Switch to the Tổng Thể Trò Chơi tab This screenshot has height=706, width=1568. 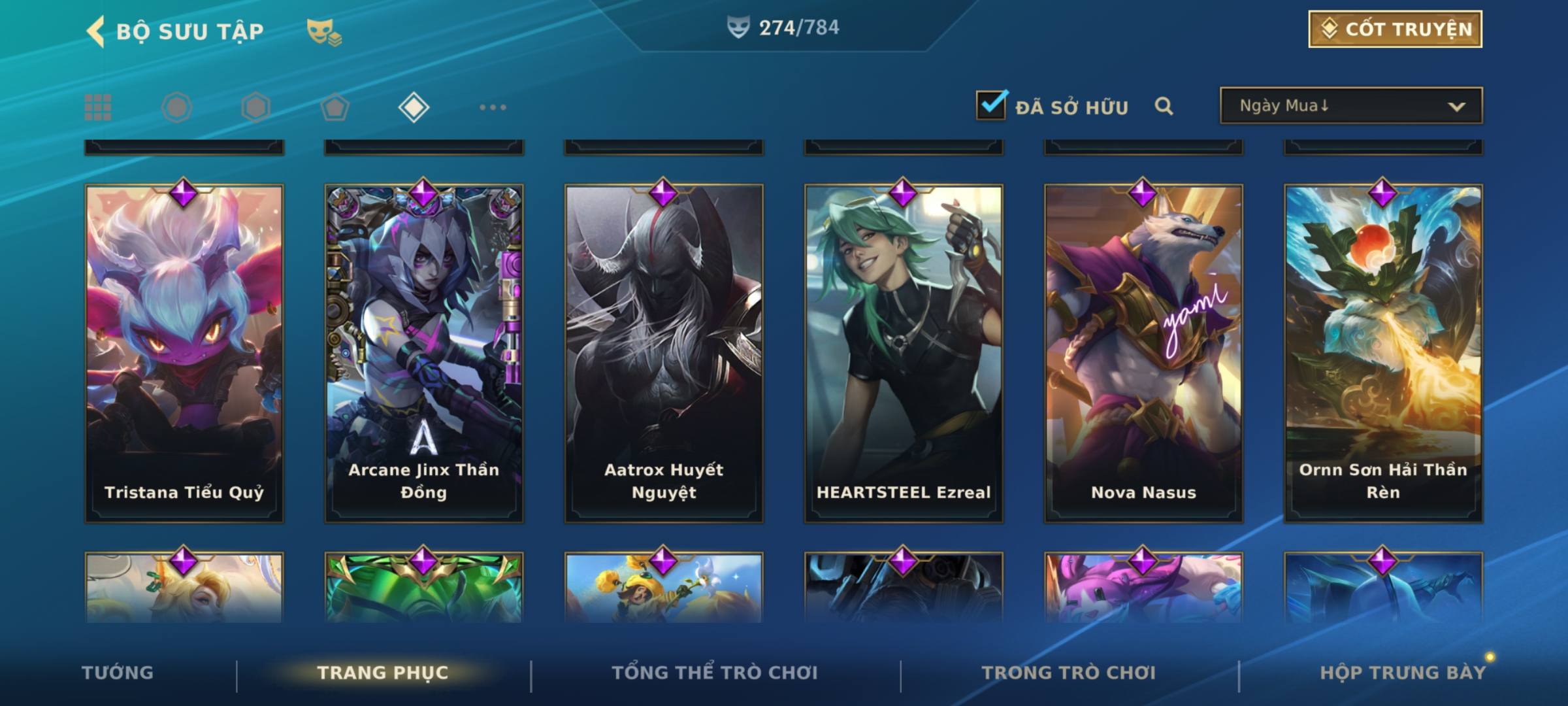click(715, 673)
